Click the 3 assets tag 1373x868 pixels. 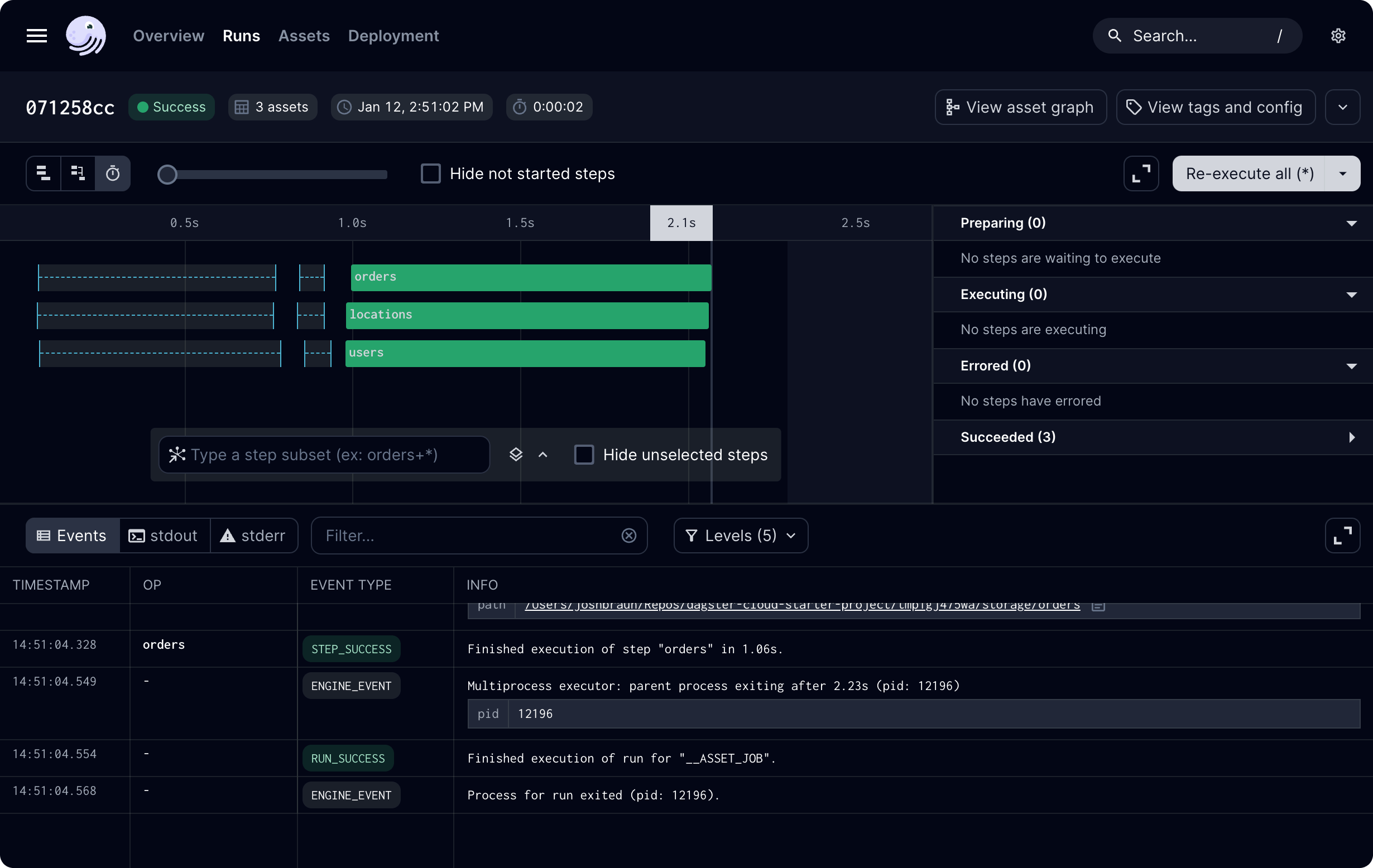coord(272,107)
